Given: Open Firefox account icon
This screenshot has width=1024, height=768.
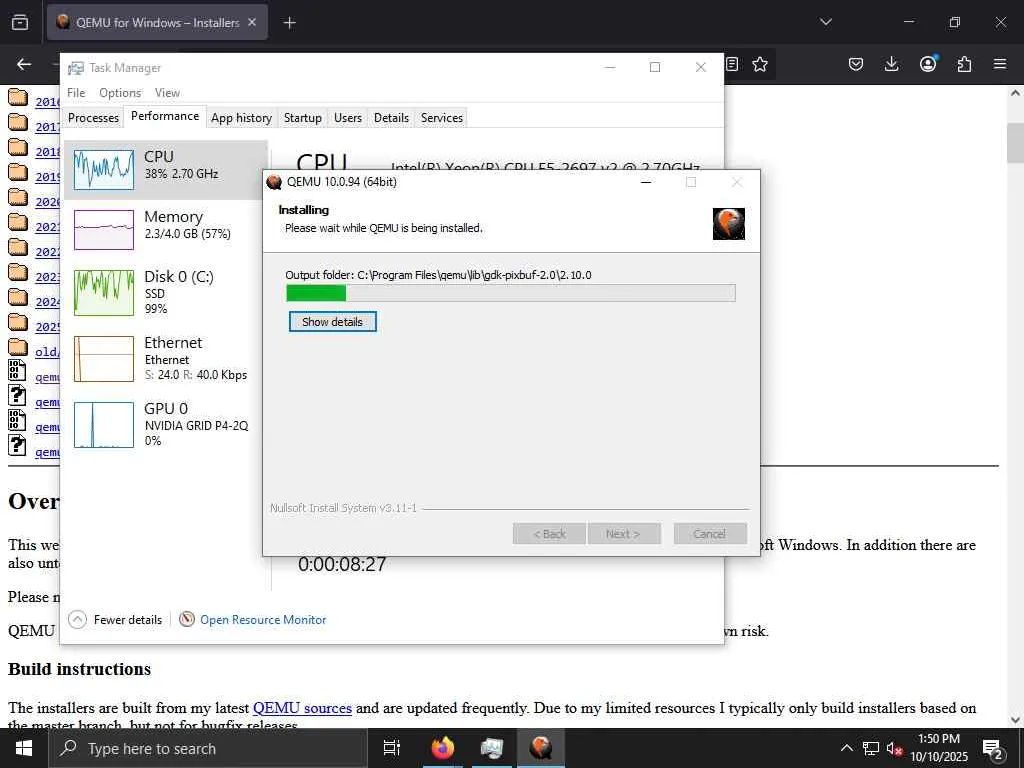Looking at the screenshot, I should pyautogui.click(x=928, y=63).
